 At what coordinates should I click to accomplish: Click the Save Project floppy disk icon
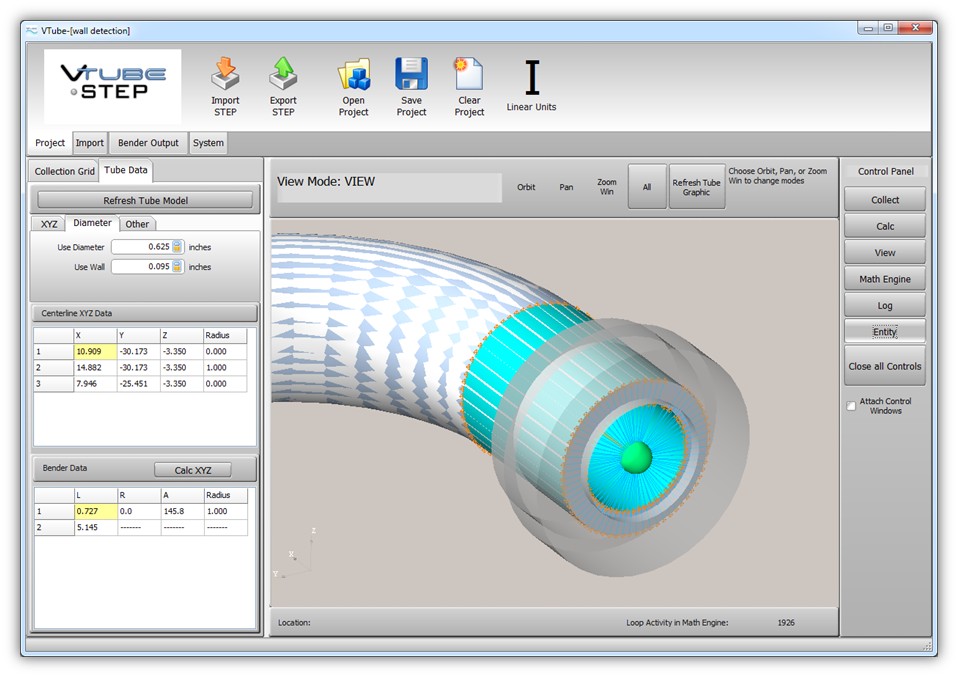[411, 74]
